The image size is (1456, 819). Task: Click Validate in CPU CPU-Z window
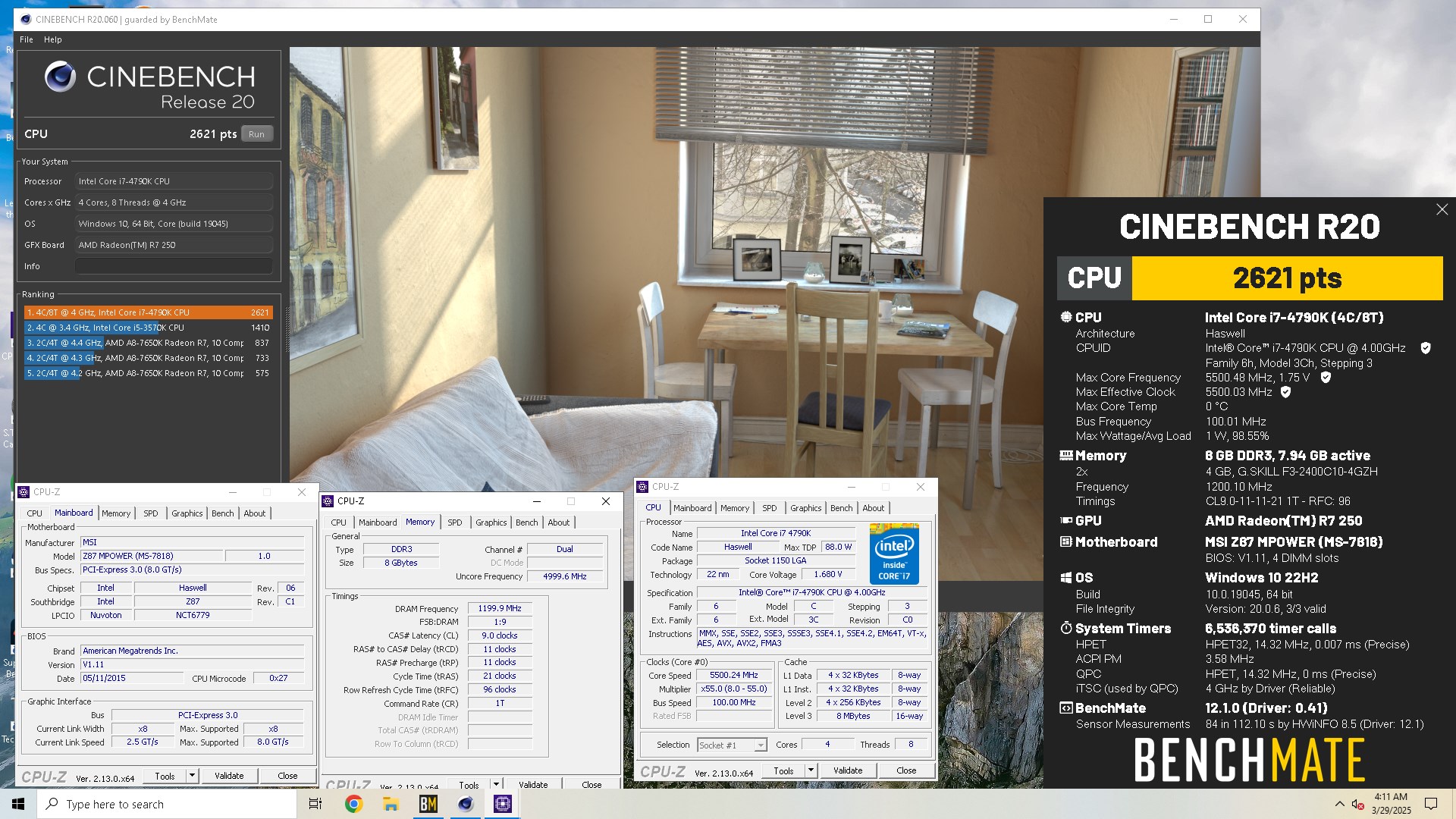848,770
